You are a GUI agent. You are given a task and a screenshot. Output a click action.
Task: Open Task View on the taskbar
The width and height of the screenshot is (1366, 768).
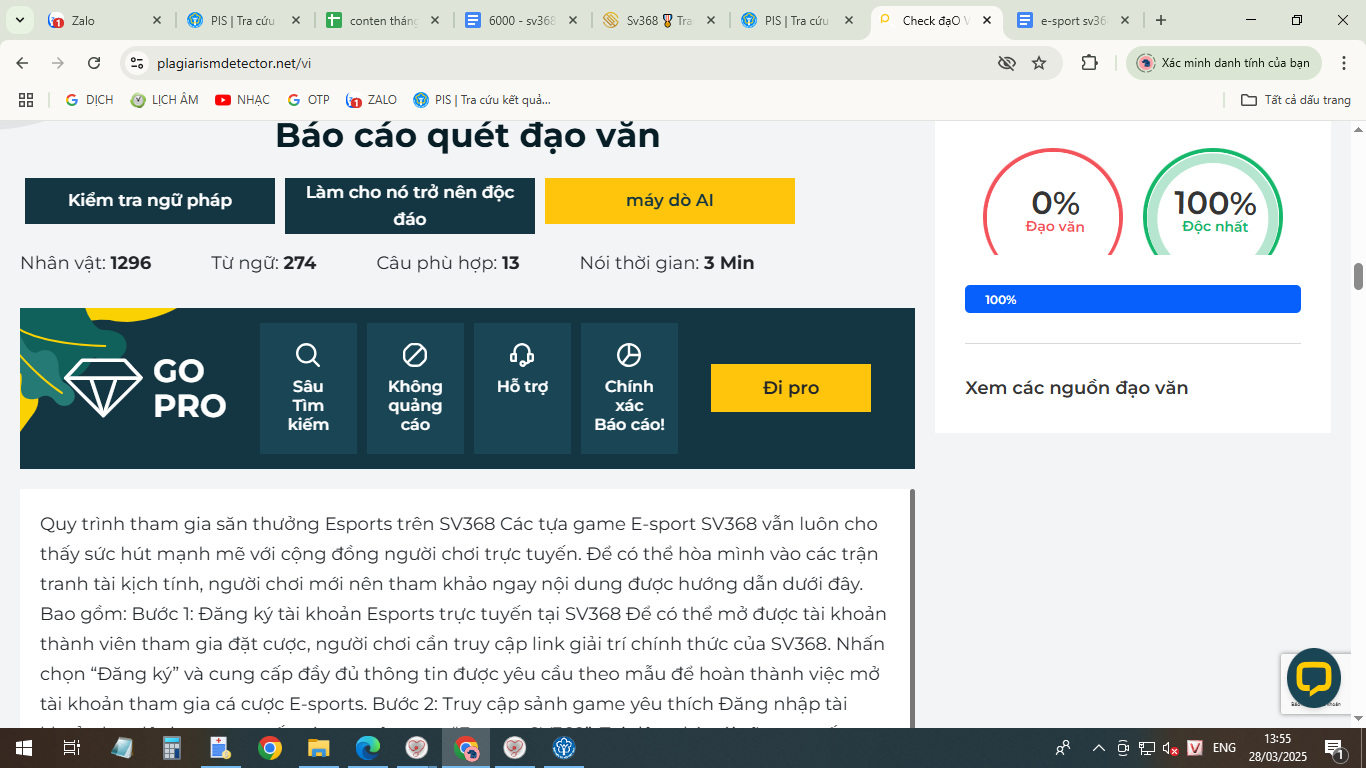[72, 748]
